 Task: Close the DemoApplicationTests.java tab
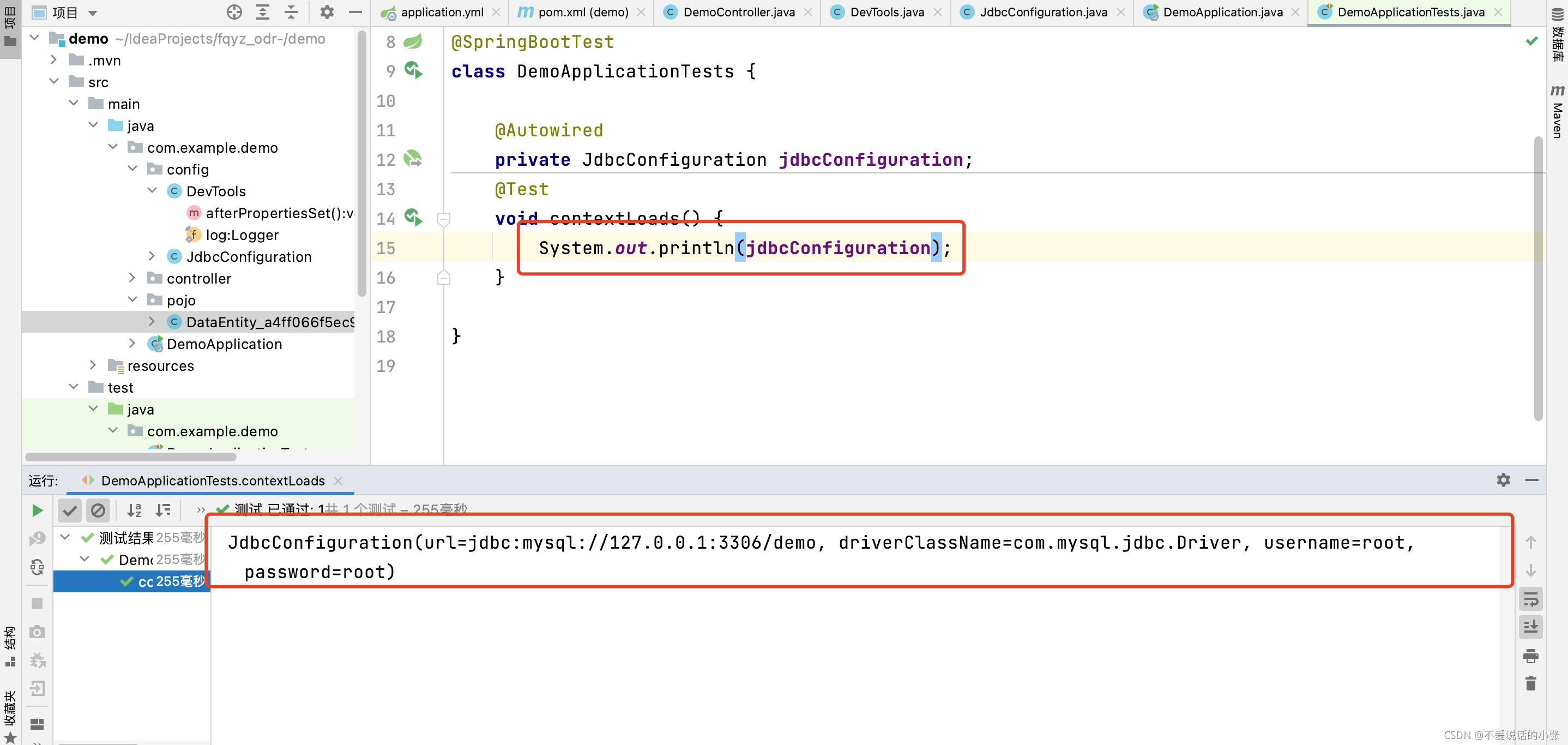click(x=1499, y=12)
